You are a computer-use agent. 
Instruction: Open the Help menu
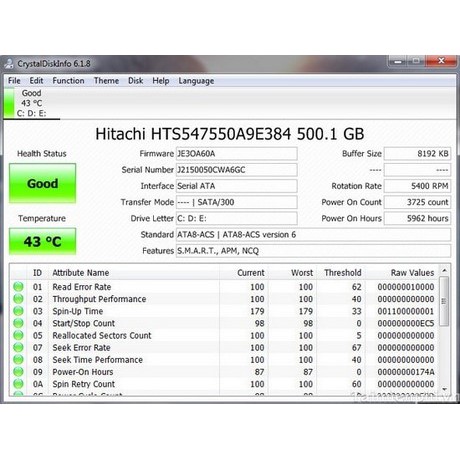pyautogui.click(x=161, y=81)
